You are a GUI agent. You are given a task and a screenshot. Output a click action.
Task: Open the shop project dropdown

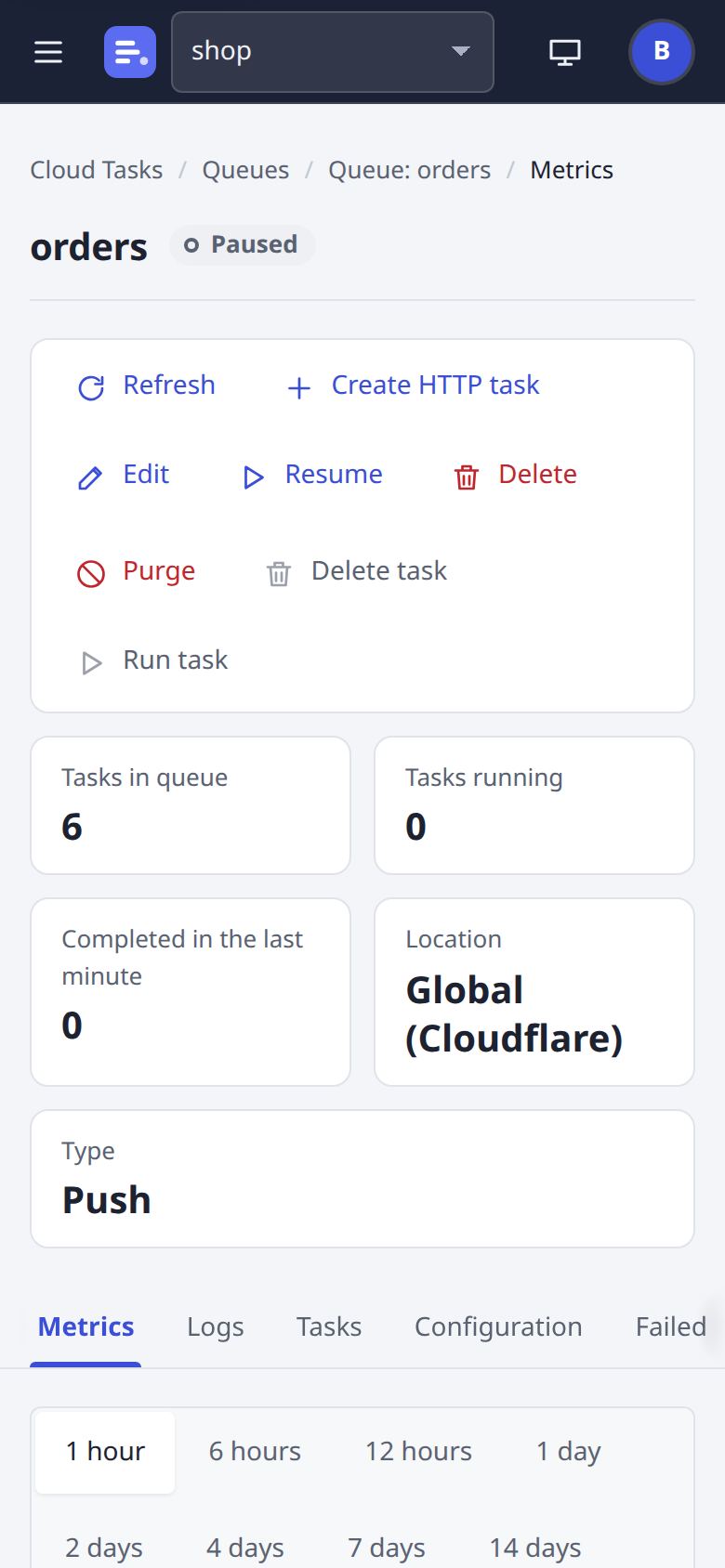[x=333, y=52]
